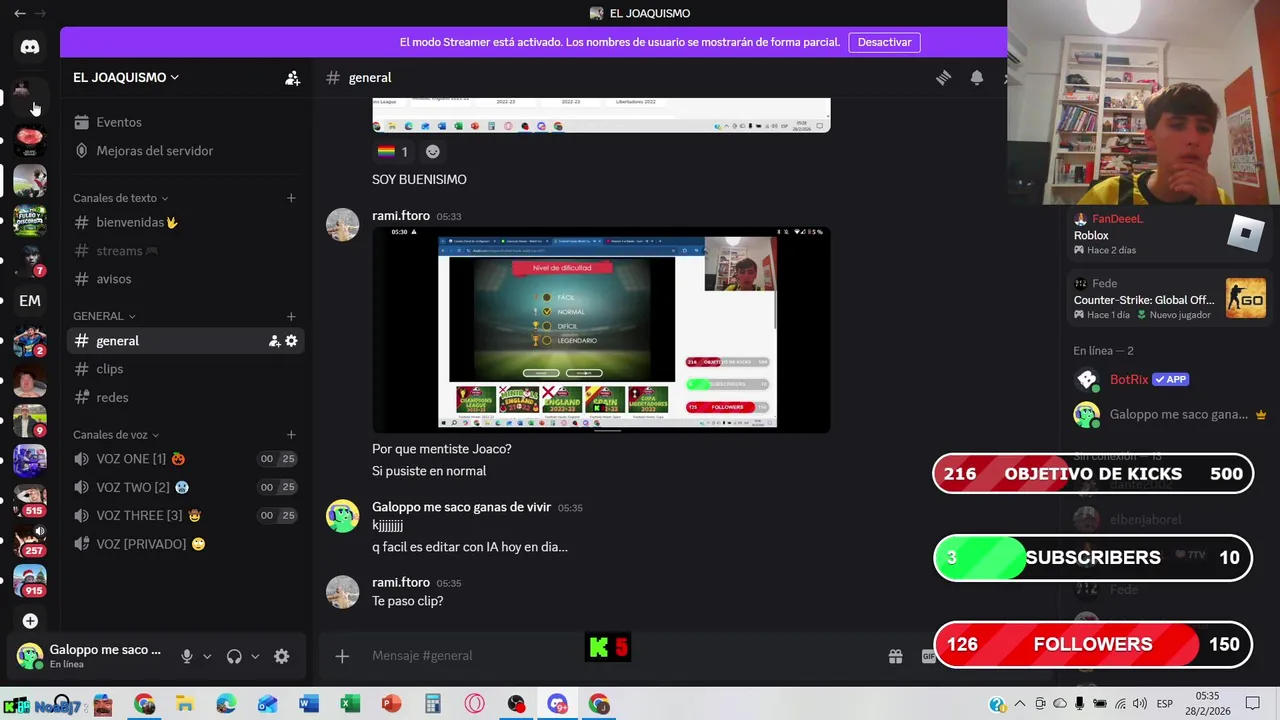Show hidden system tray icons
This screenshot has width=1280, height=720.
1019,704
